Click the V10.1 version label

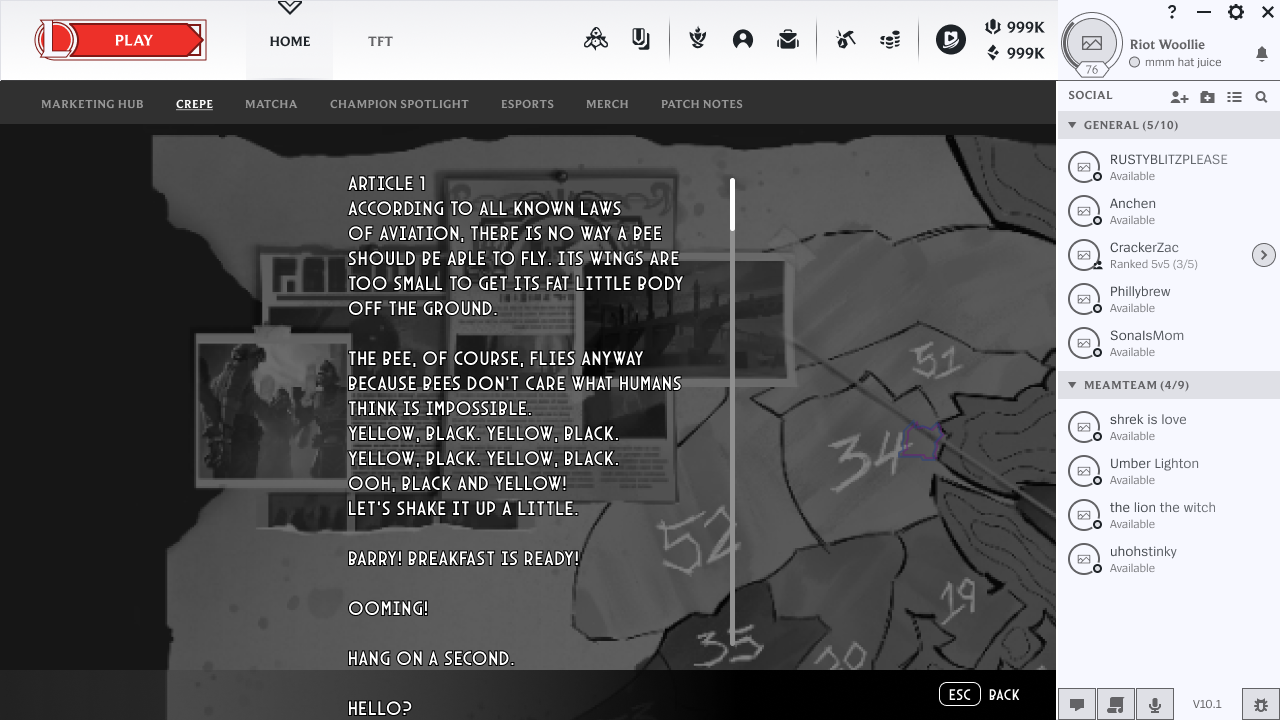tap(1207, 704)
